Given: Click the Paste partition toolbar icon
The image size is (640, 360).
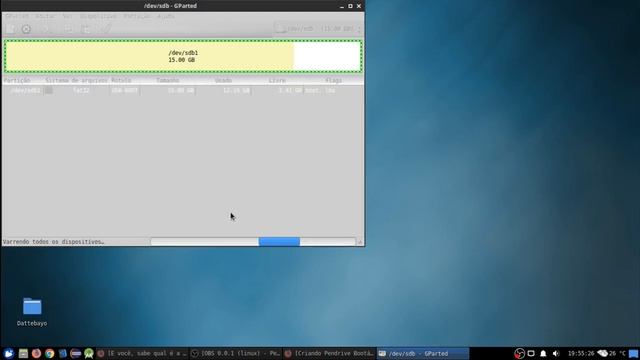Looking at the screenshot, I should (x=85, y=29).
